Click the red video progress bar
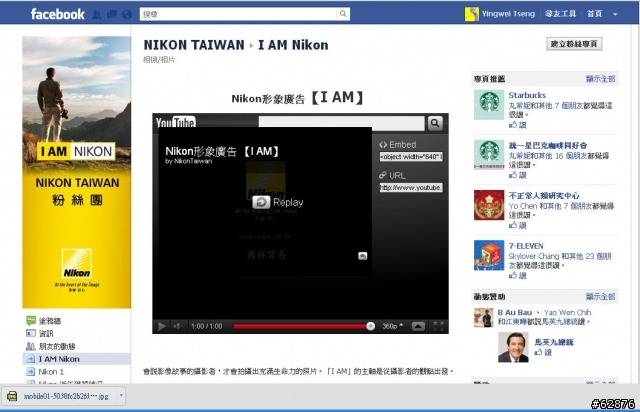Viewport: 640px width, 412px height. click(300, 326)
